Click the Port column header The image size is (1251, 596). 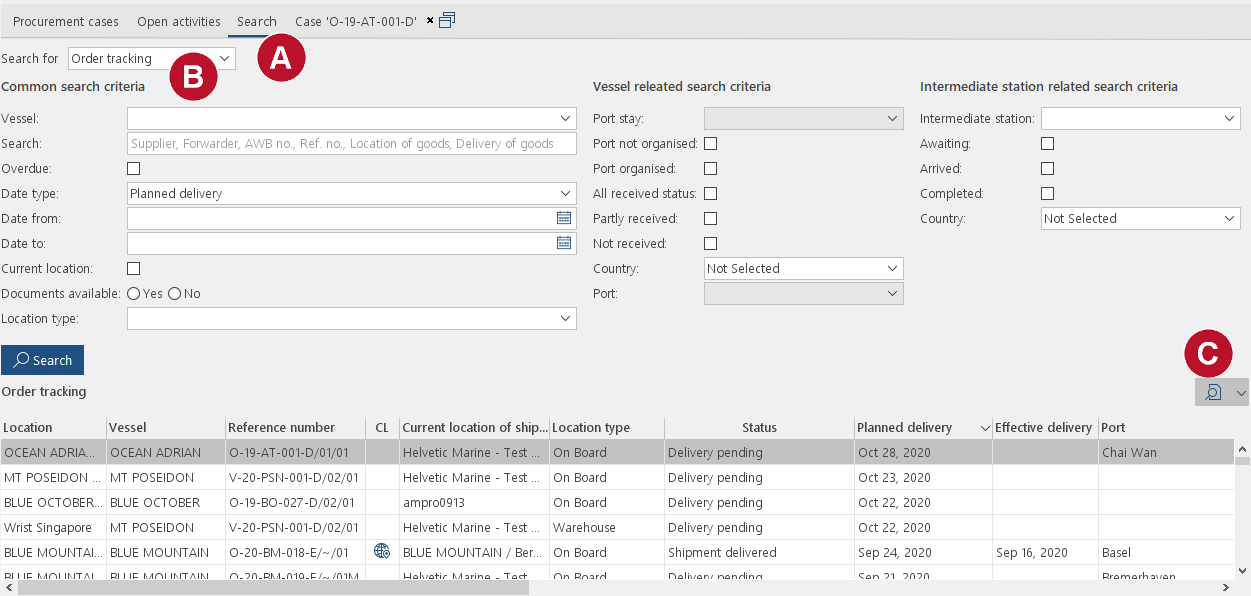click(x=1165, y=428)
